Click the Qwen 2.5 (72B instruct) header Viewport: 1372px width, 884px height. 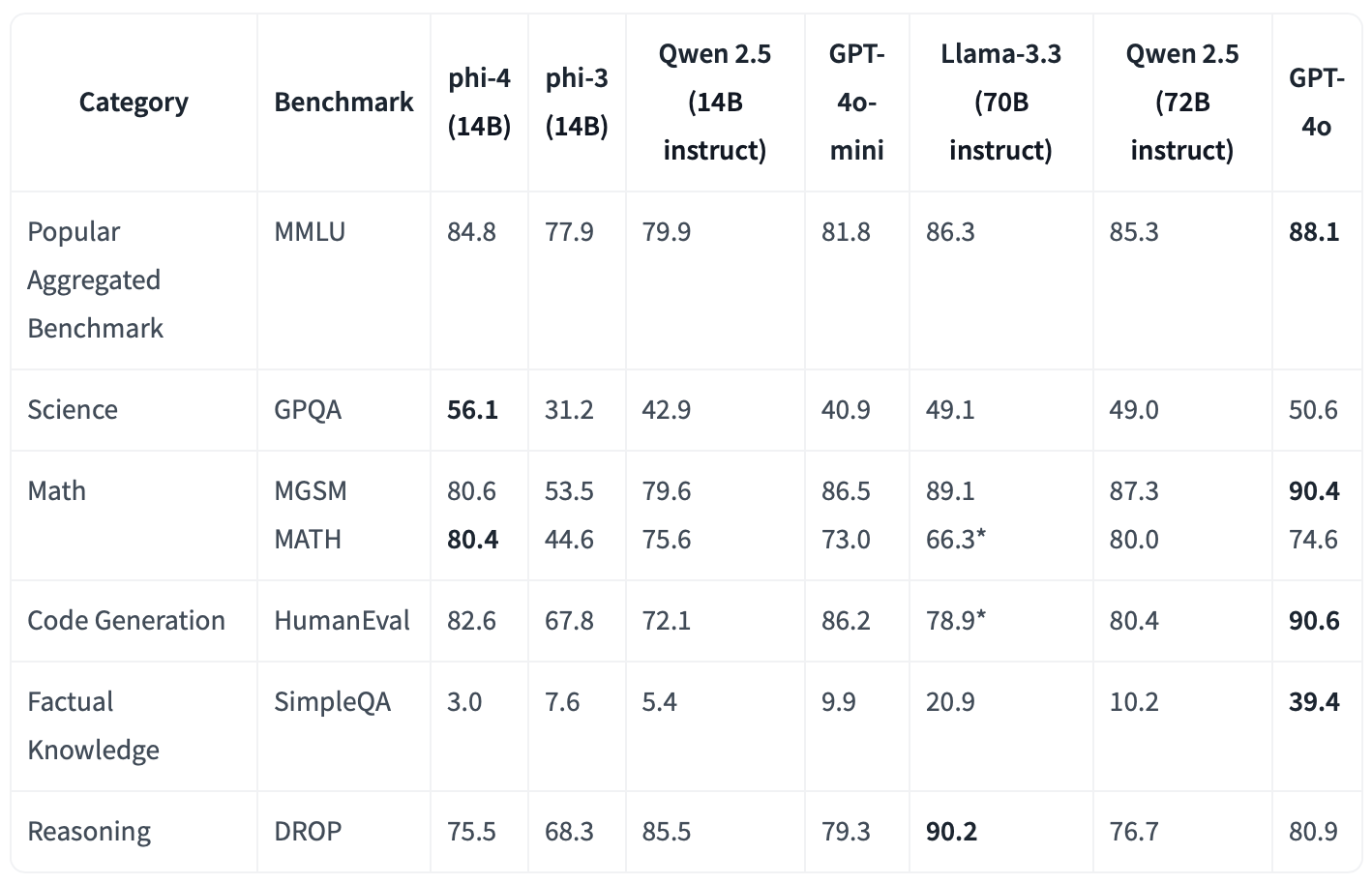[x=1181, y=103]
